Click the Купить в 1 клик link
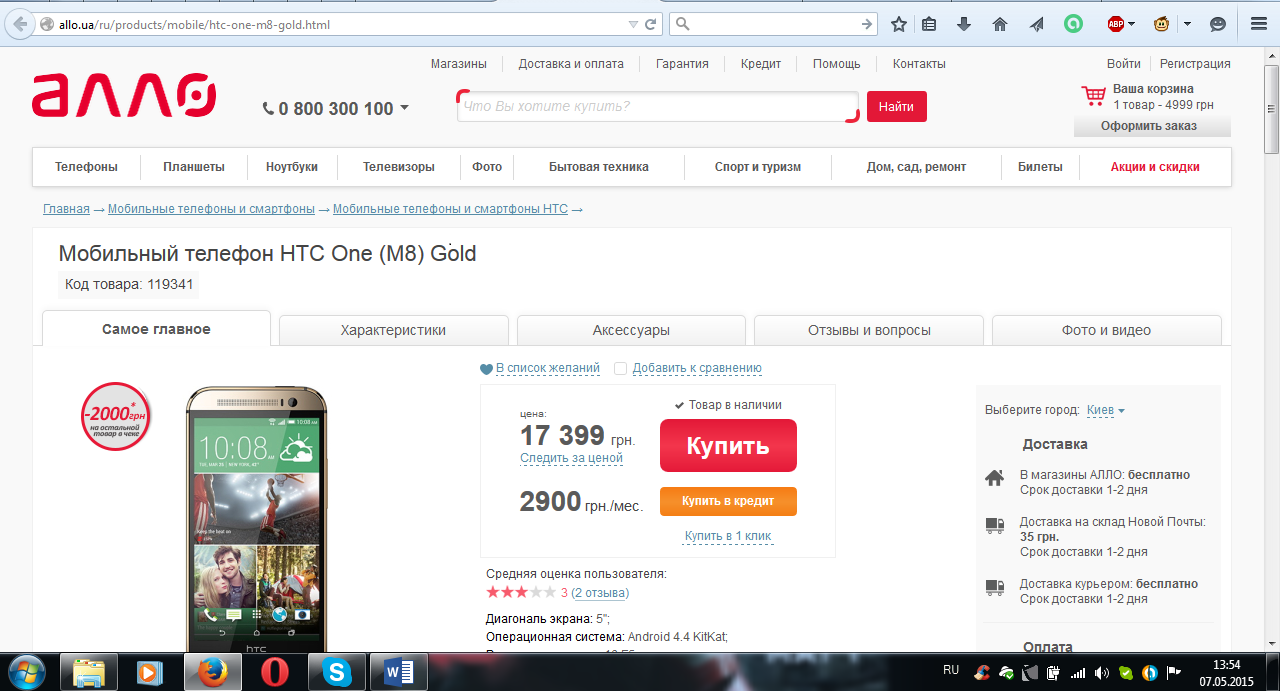This screenshot has height=691, width=1280. 728,537
